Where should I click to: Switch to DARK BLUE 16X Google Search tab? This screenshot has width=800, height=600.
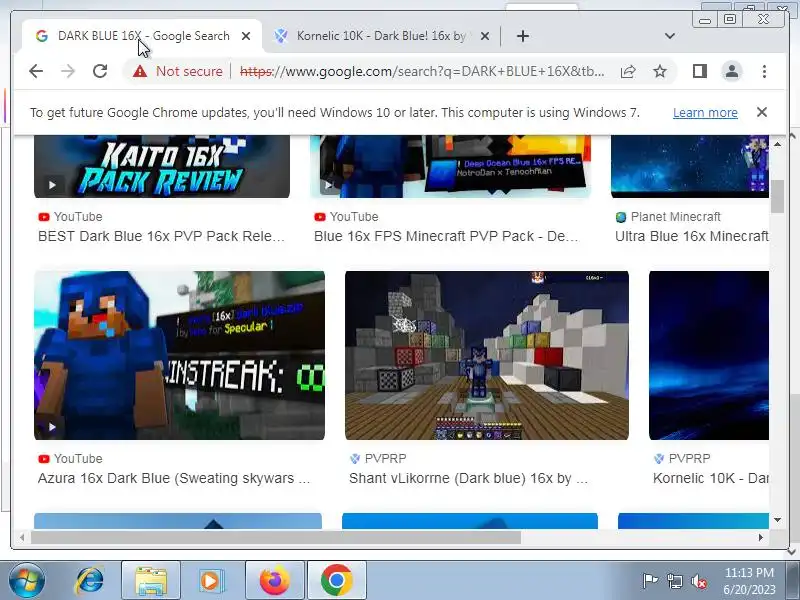coord(142,36)
